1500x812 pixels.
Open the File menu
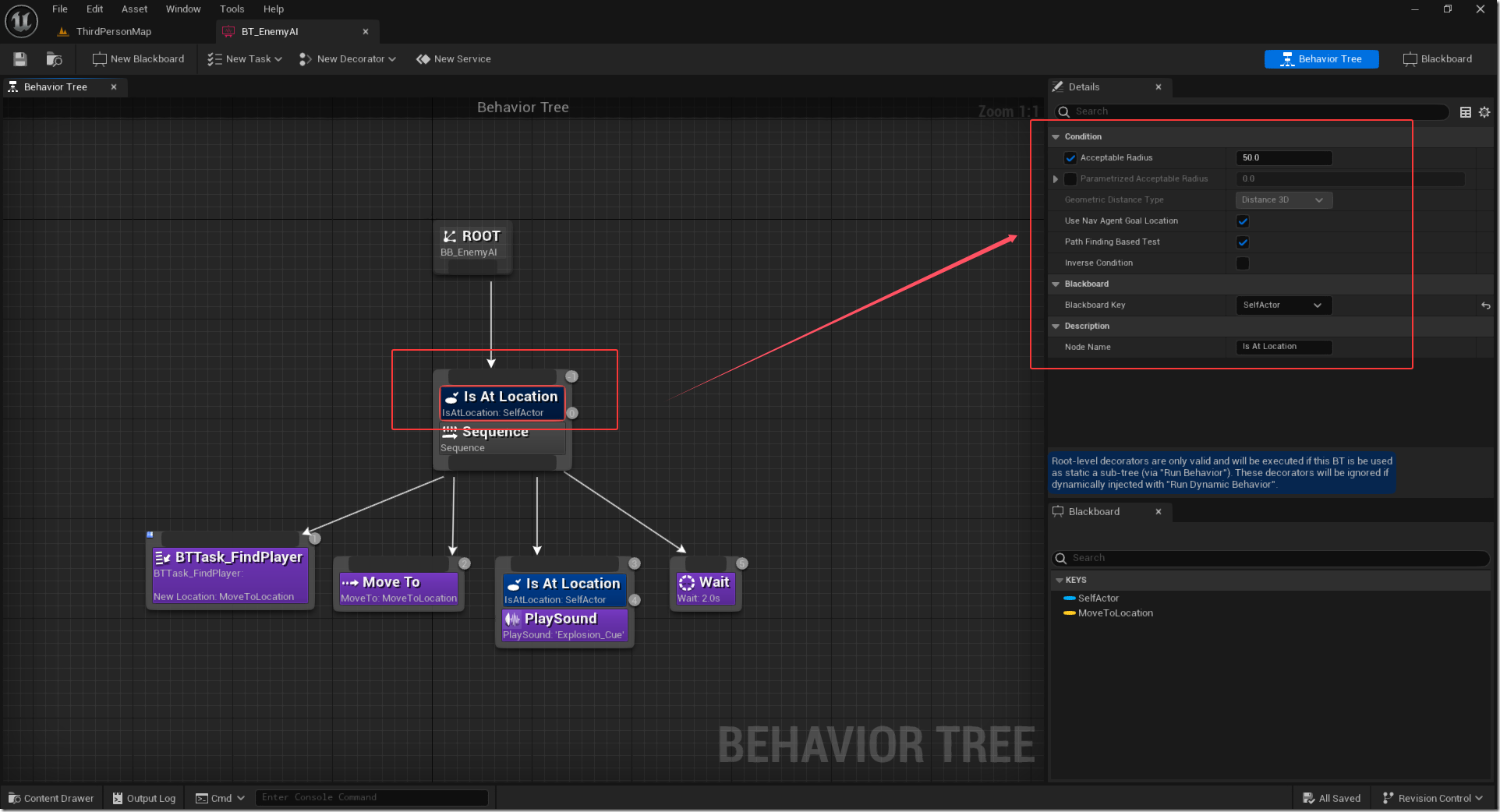pos(60,9)
